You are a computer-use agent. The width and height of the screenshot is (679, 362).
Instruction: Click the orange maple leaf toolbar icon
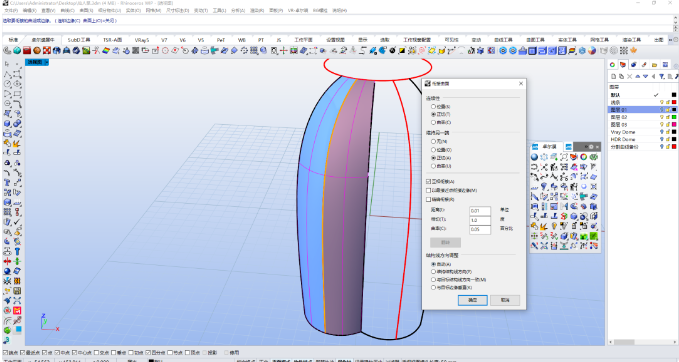point(634,51)
